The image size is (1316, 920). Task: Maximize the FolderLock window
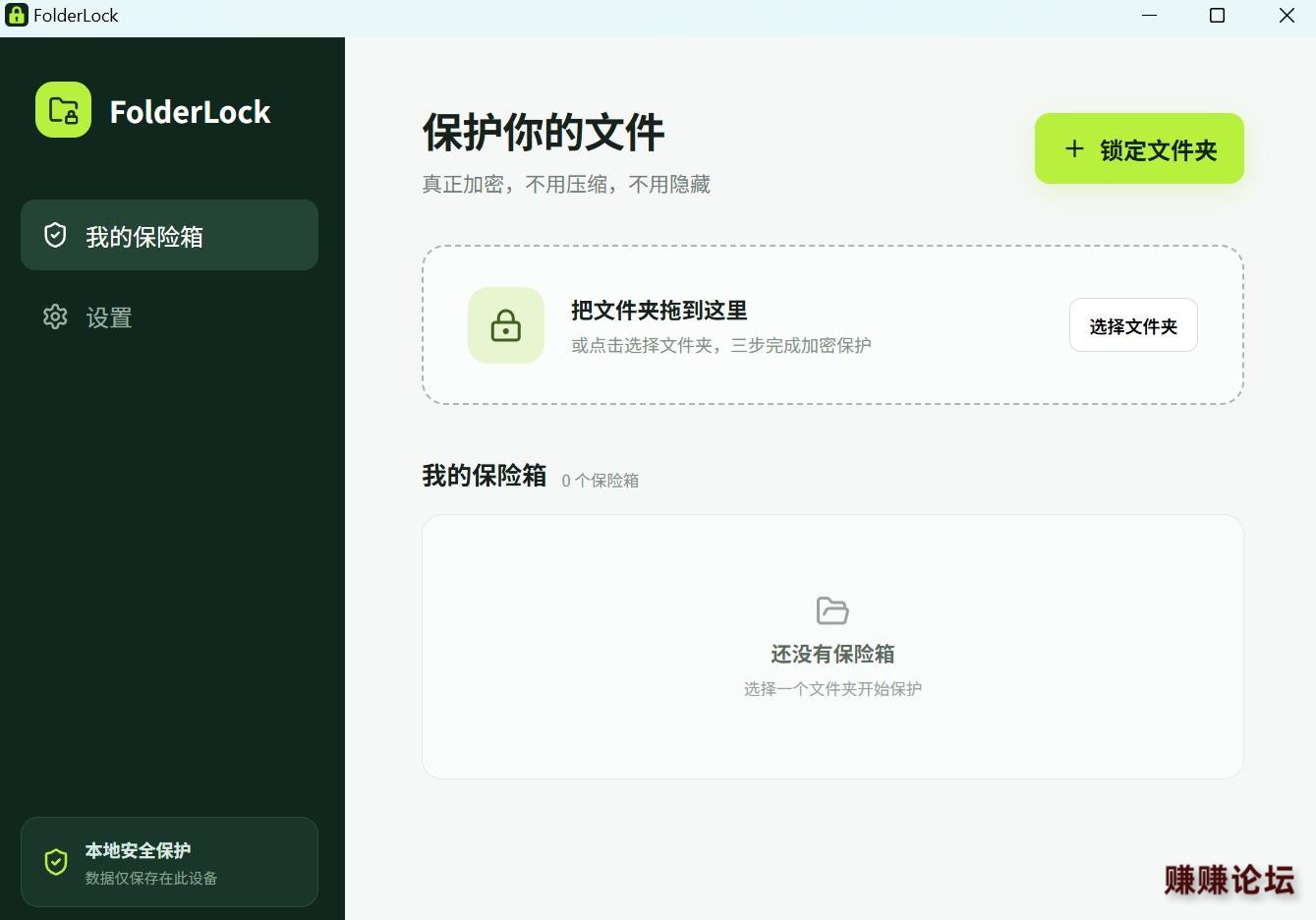pos(1217,16)
